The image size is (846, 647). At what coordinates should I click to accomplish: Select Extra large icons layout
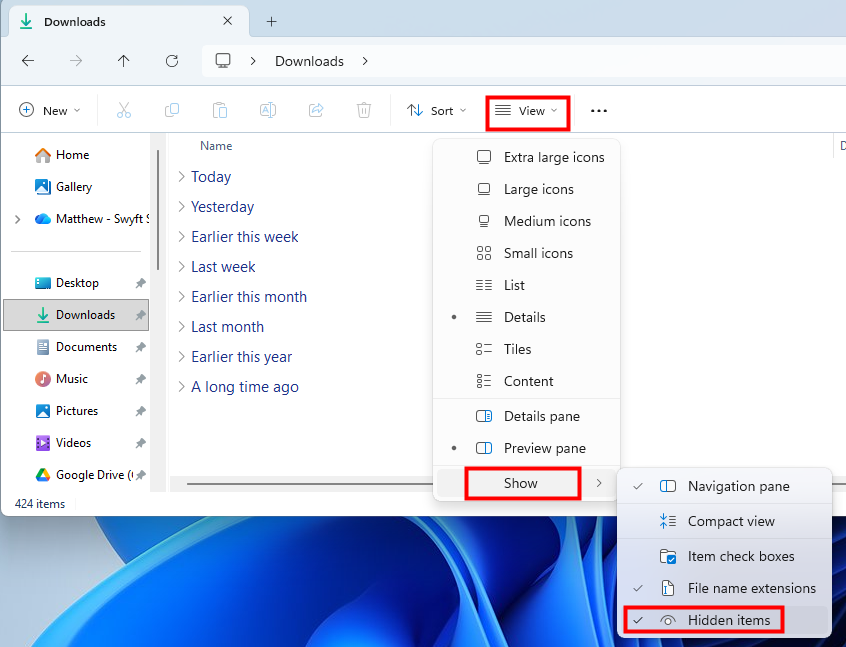[x=526, y=157]
